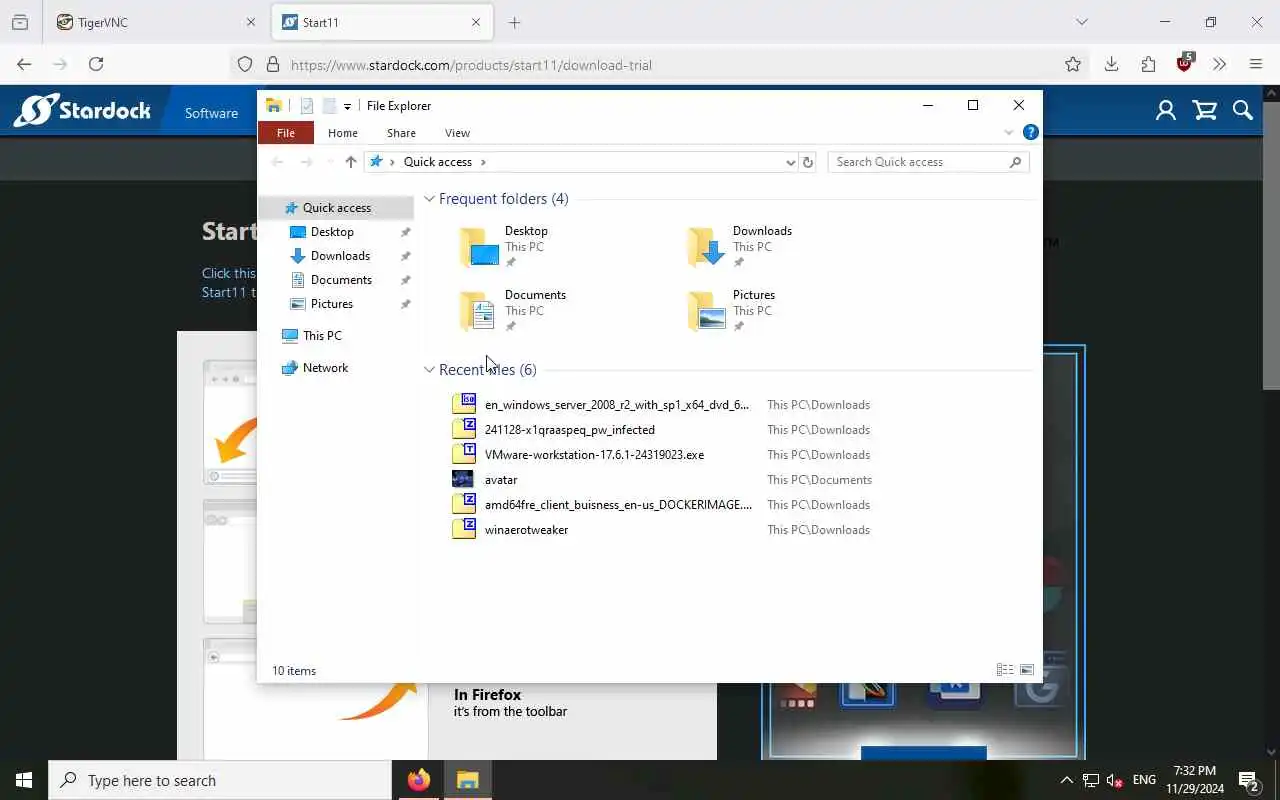The width and height of the screenshot is (1280, 800).
Task: Select the avatar recent file
Action: 501,480
